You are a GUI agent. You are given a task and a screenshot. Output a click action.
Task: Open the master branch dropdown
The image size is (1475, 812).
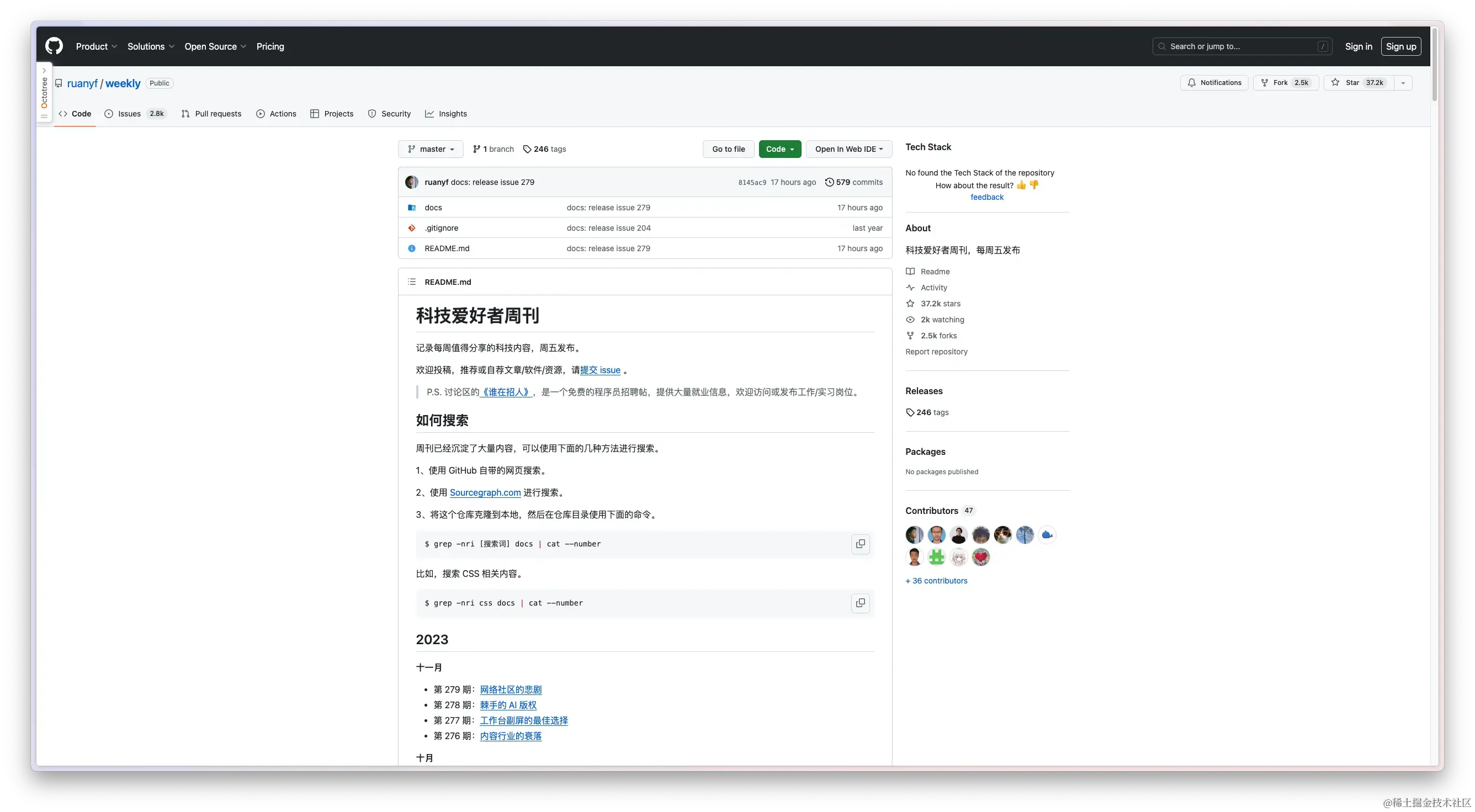(x=431, y=149)
